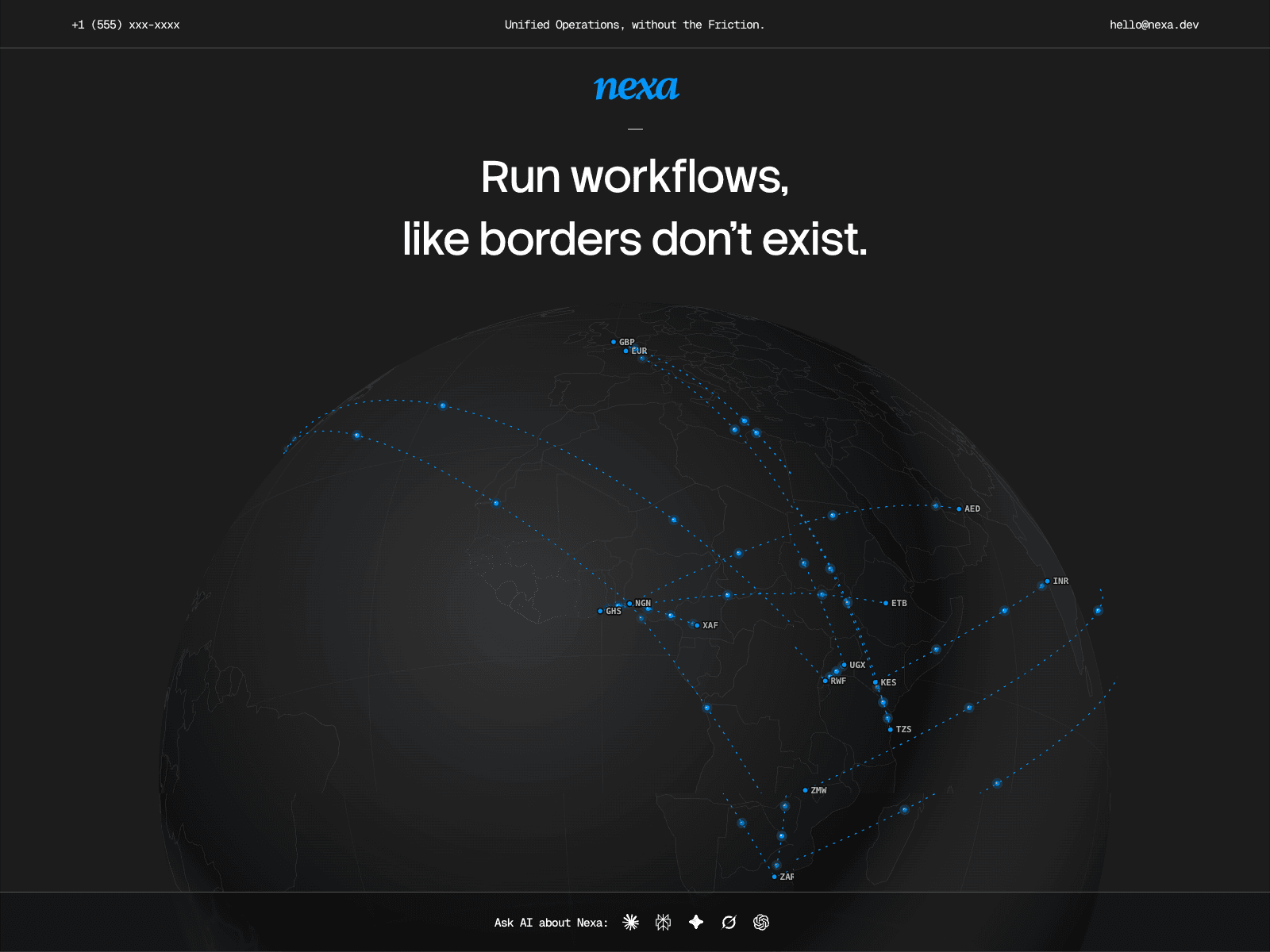Ask Gemini sparkle icon about Nexa
This screenshot has height=952, width=1270.
pyautogui.click(x=696, y=922)
